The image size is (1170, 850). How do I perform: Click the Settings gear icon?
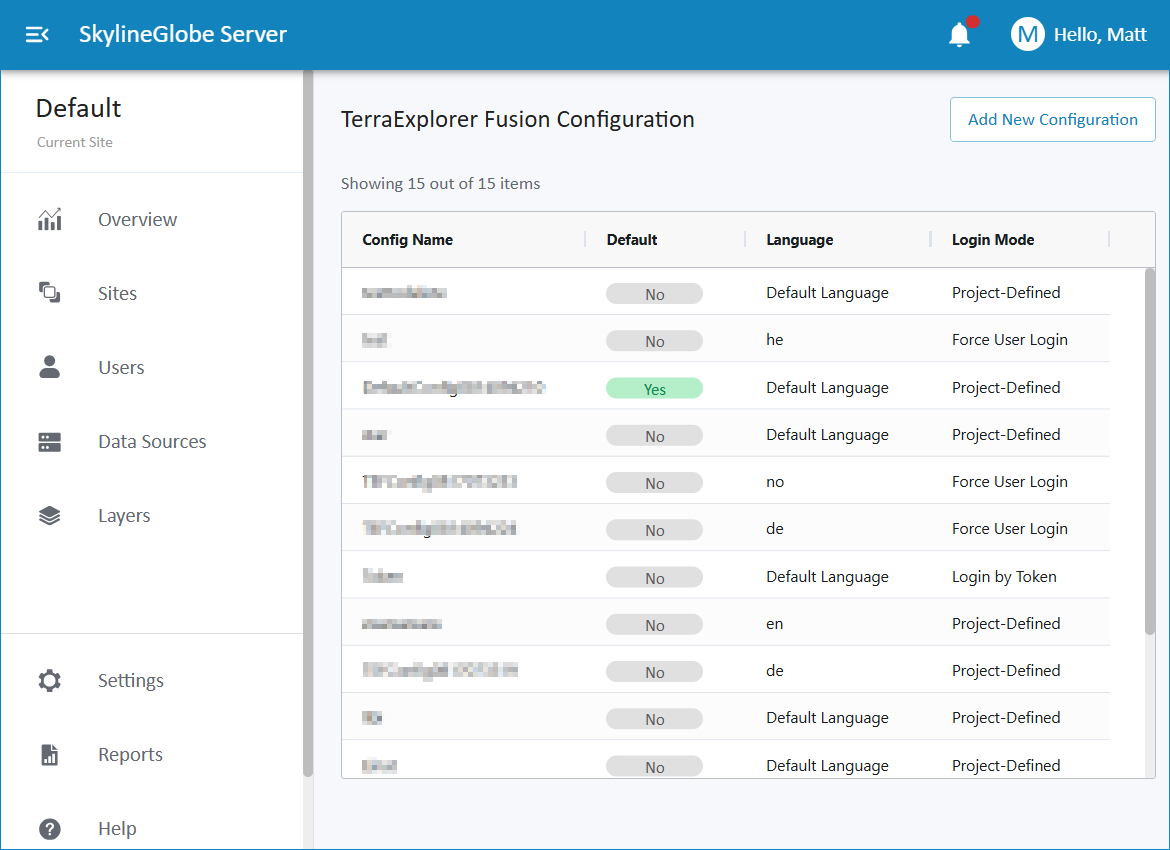point(49,681)
